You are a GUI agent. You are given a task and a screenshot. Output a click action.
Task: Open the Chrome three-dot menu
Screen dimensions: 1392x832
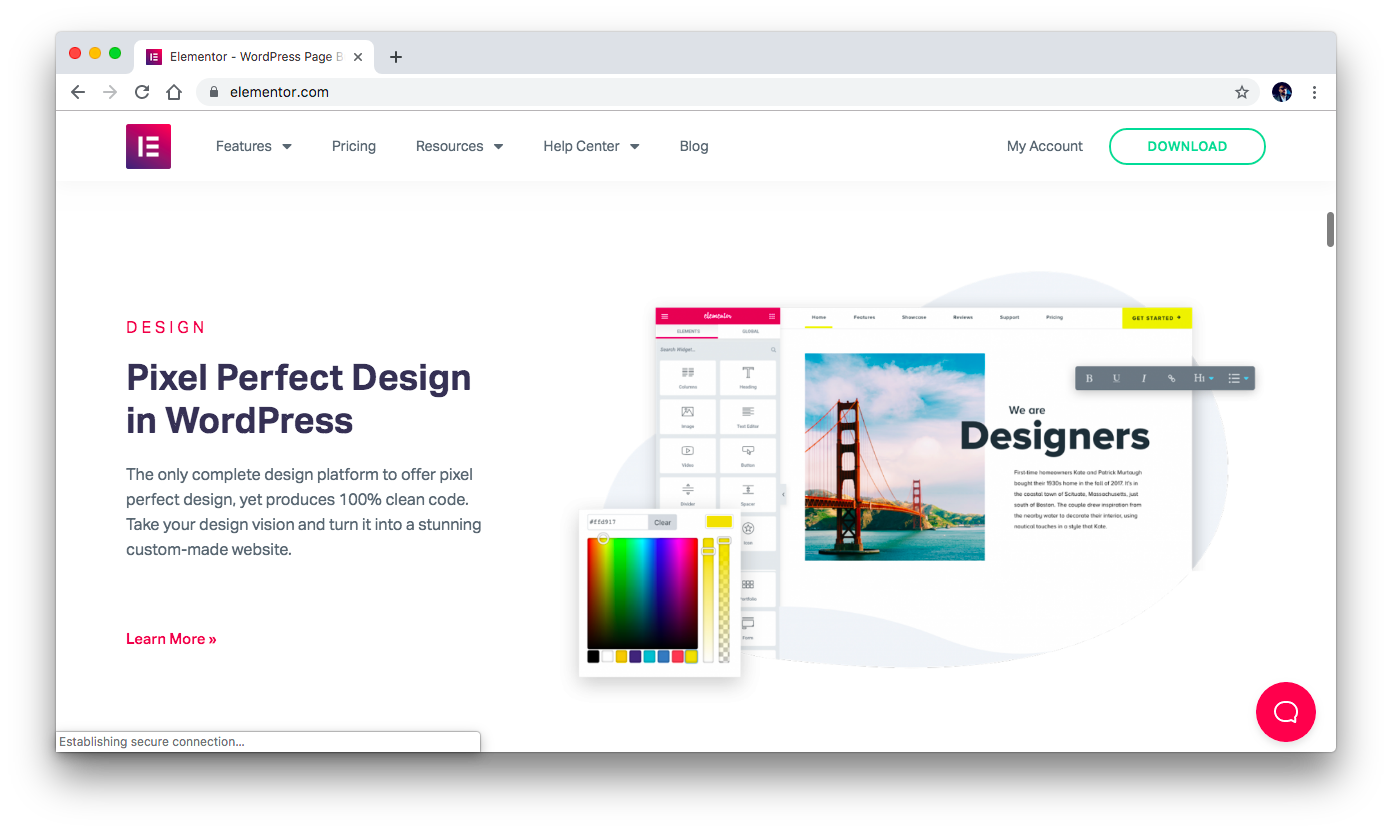click(x=1314, y=92)
